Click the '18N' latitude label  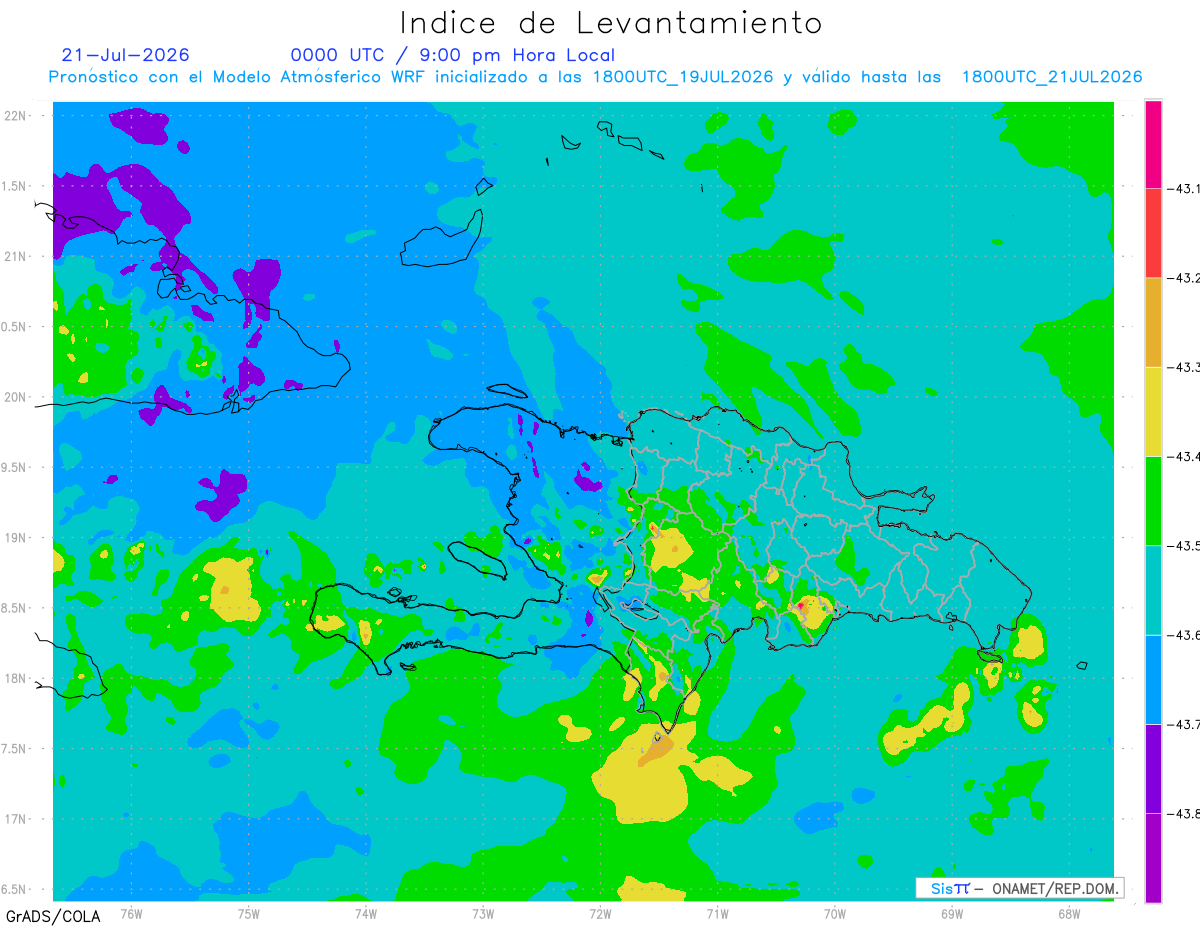click(x=15, y=678)
